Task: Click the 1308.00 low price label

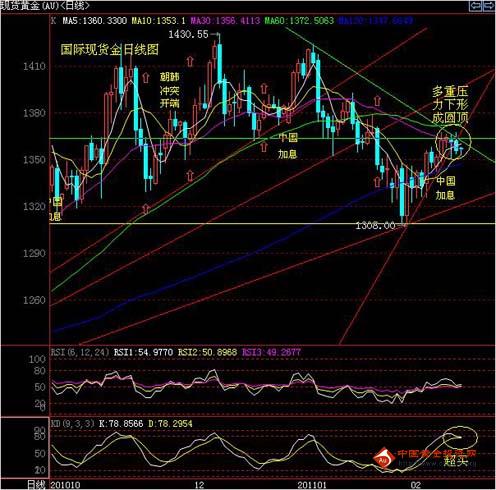Action: 375,226
